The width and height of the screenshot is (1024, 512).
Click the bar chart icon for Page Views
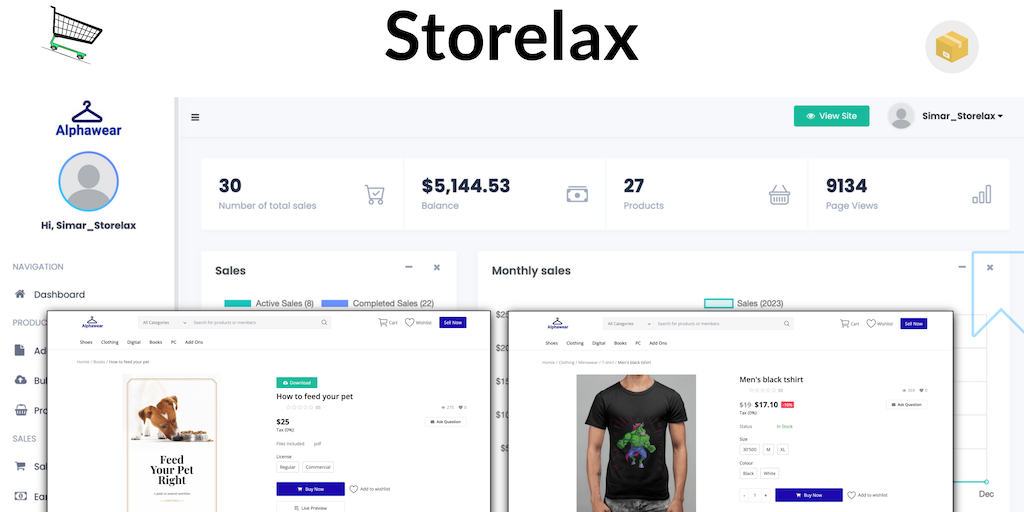point(982,195)
